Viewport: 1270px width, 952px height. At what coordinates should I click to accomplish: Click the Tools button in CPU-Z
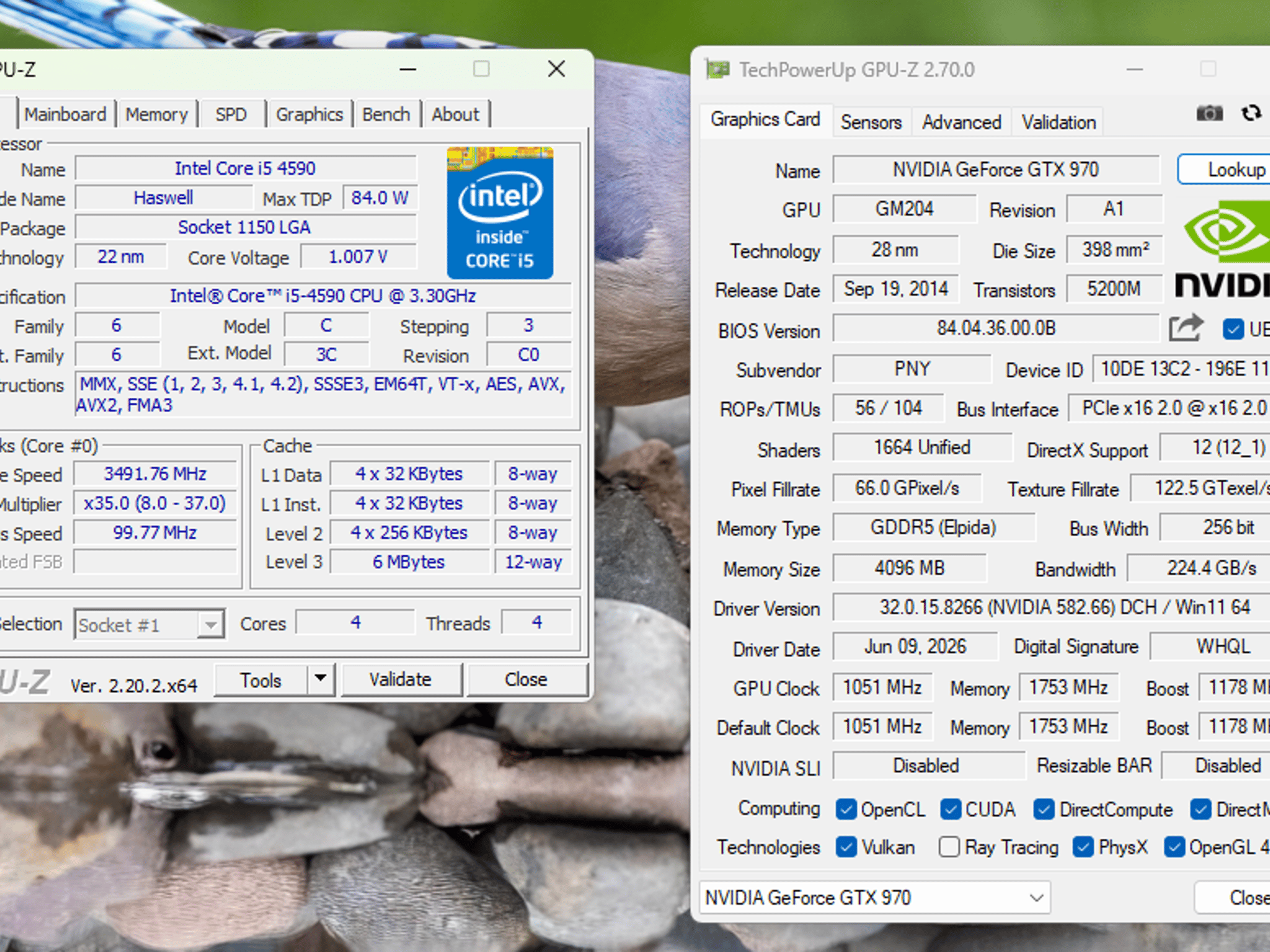click(x=260, y=679)
